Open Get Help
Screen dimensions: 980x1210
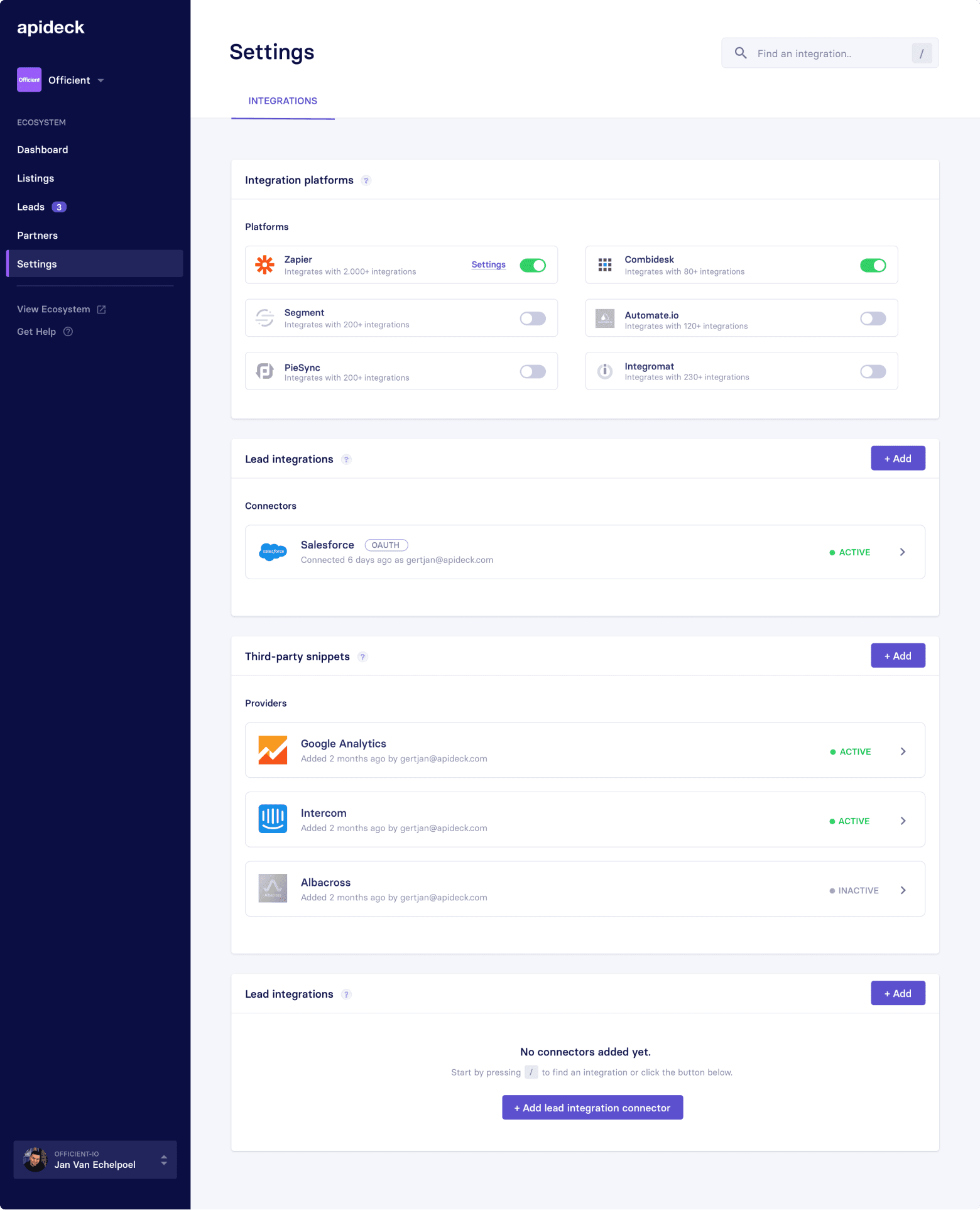point(36,332)
